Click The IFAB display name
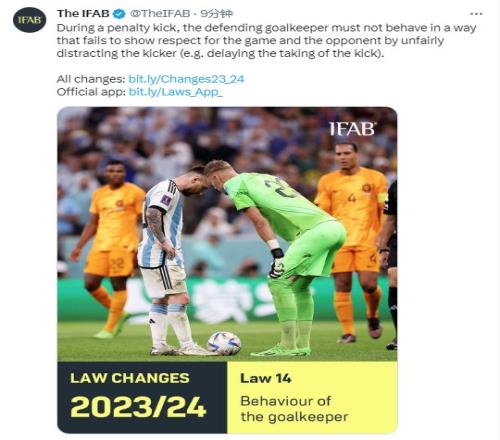This screenshot has width=500, height=440. tap(83, 14)
